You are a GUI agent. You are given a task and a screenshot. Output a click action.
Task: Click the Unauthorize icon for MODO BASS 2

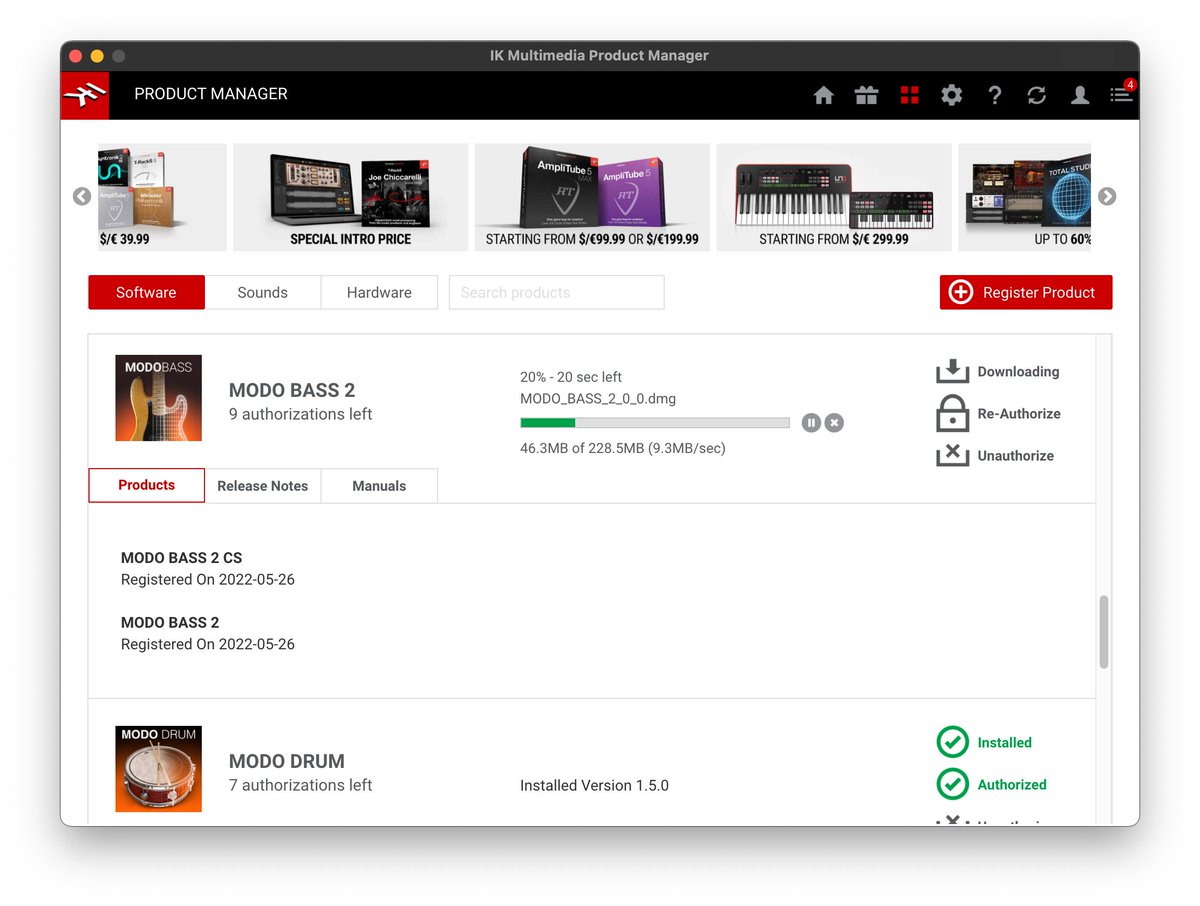(x=952, y=455)
